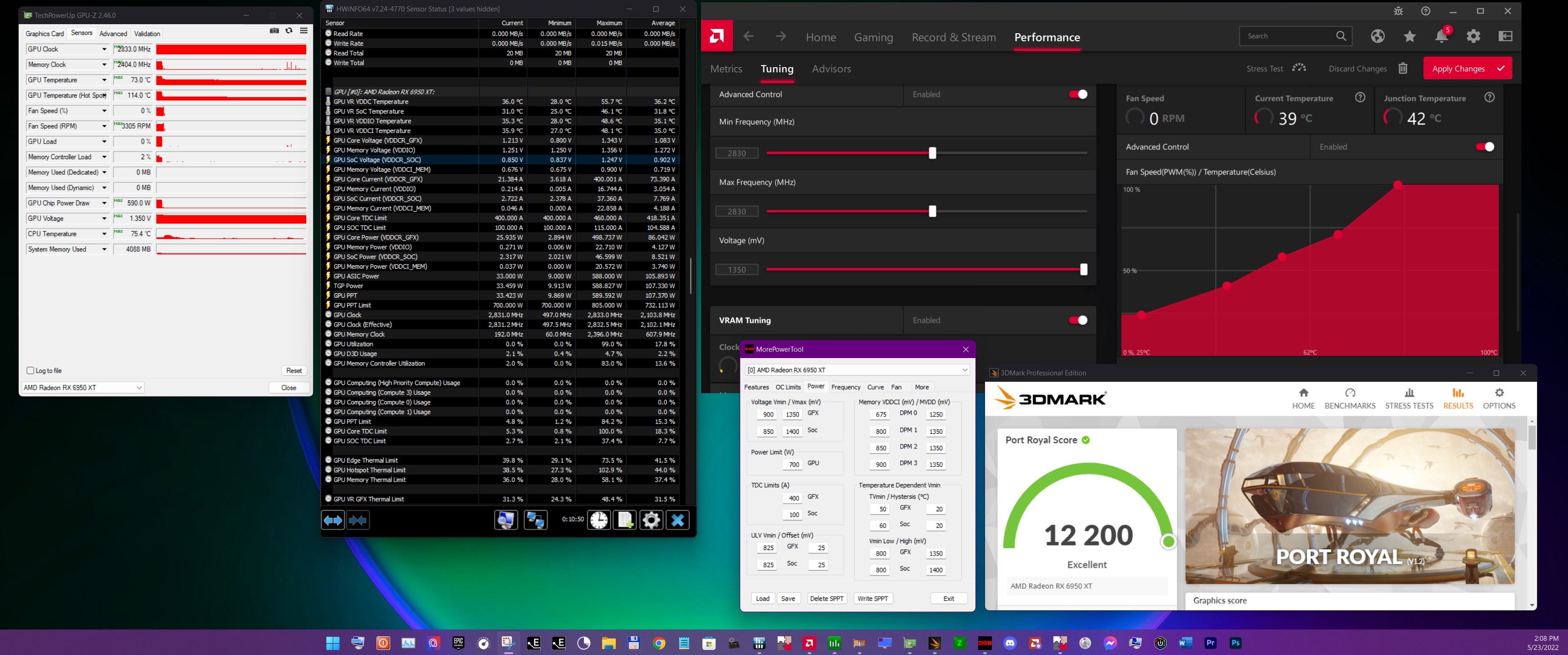The image size is (1568, 655).
Task: Open Discord from the taskbar
Action: click(x=1010, y=643)
